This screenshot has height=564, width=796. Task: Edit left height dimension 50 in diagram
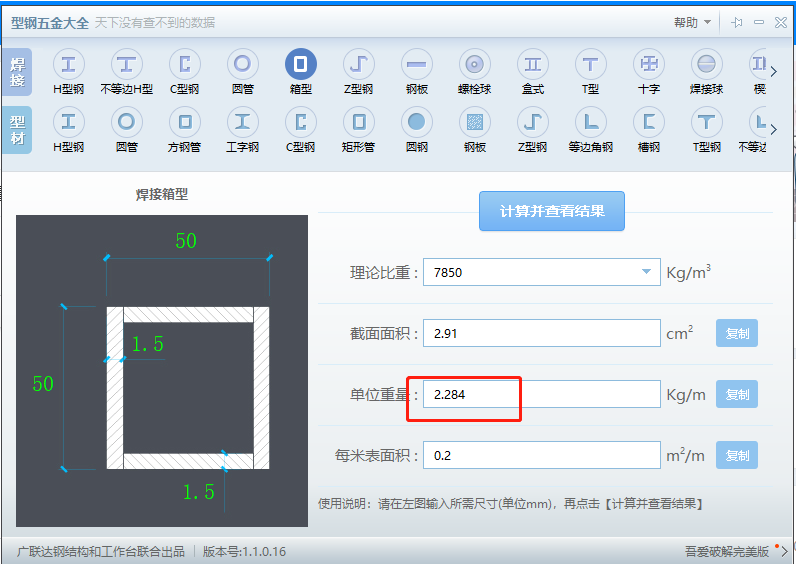tap(43, 384)
